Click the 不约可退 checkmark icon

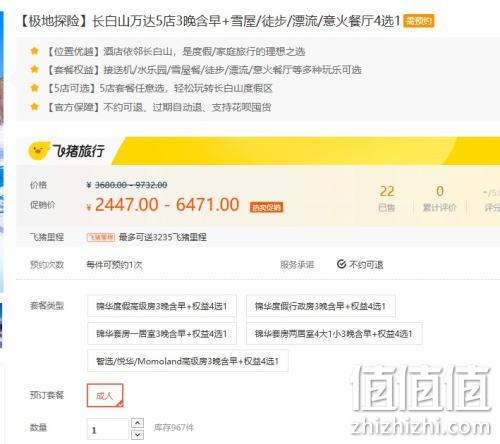(341, 264)
